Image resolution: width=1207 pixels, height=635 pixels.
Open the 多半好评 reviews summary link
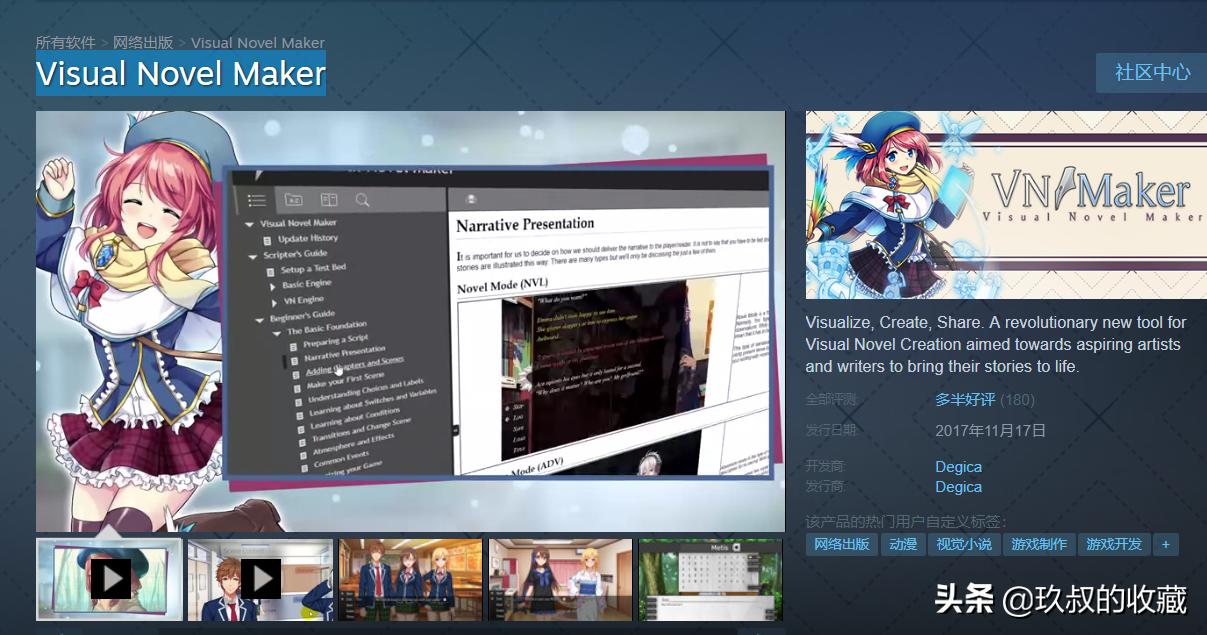click(965, 400)
